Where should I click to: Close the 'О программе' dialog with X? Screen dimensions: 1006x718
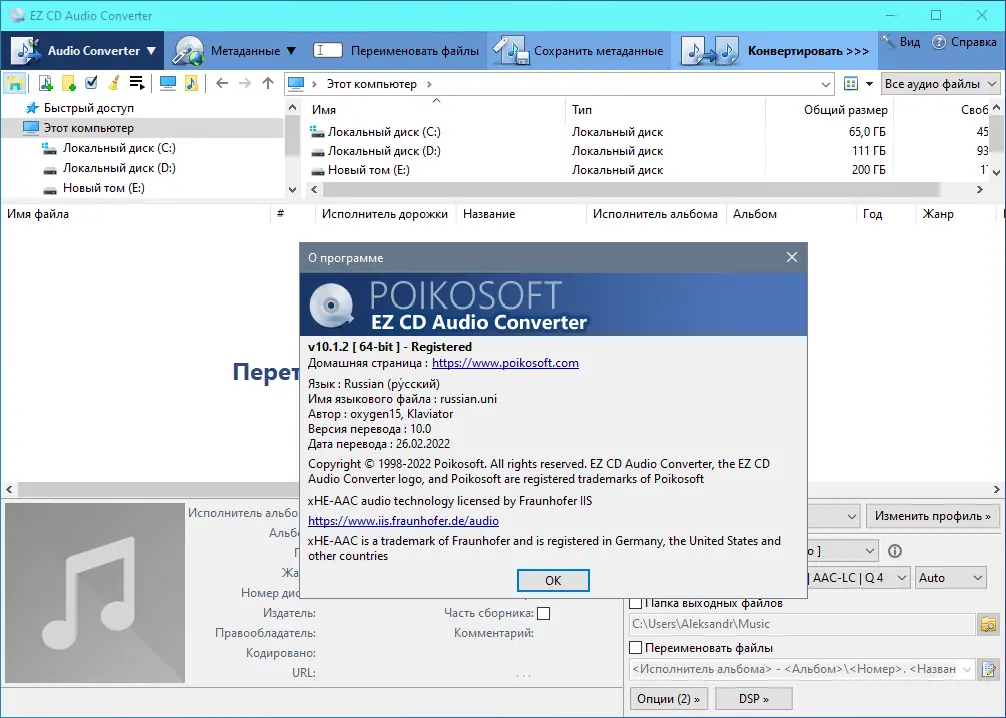(792, 257)
